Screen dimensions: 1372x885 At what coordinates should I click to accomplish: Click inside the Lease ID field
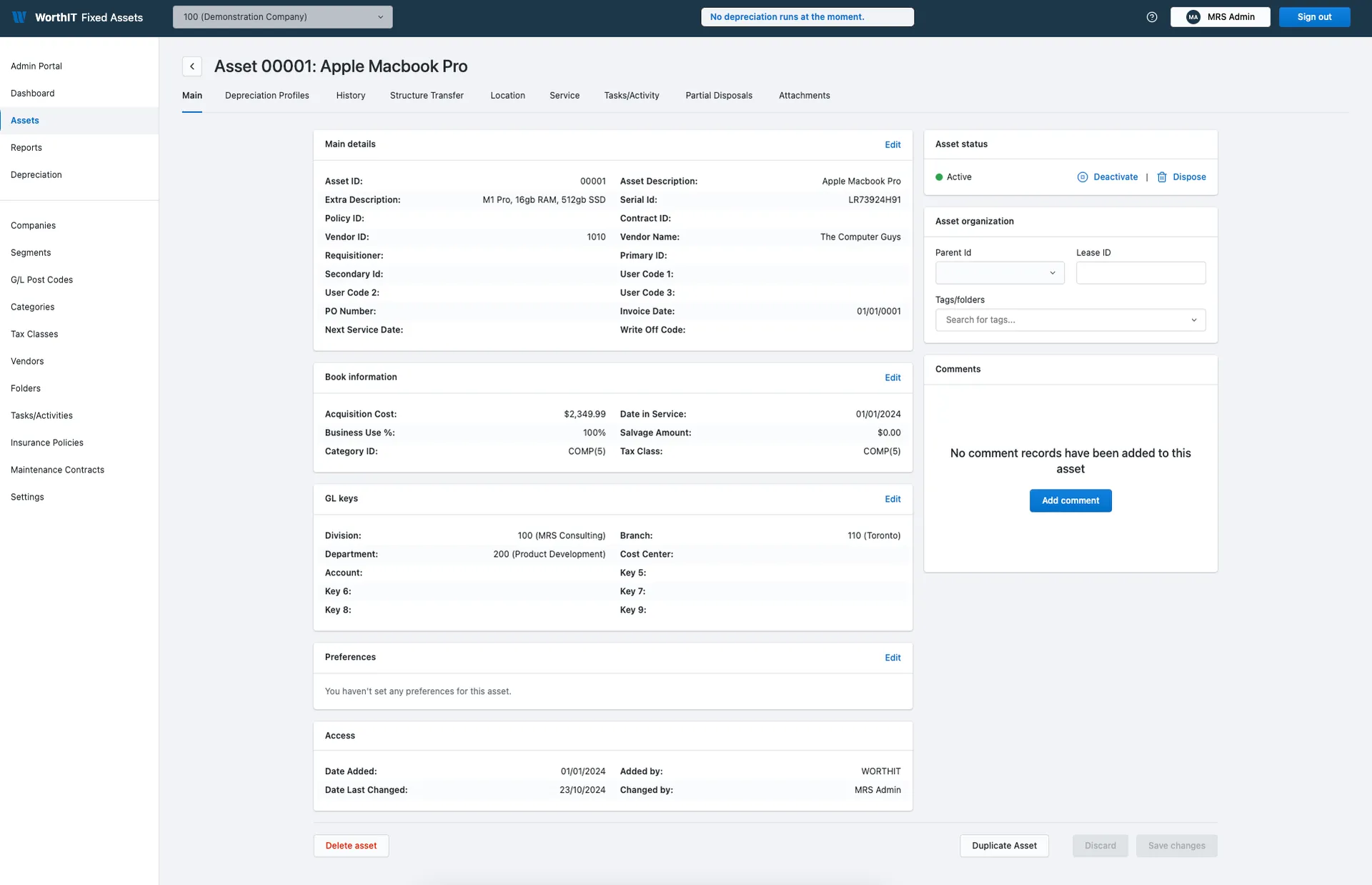tap(1140, 272)
